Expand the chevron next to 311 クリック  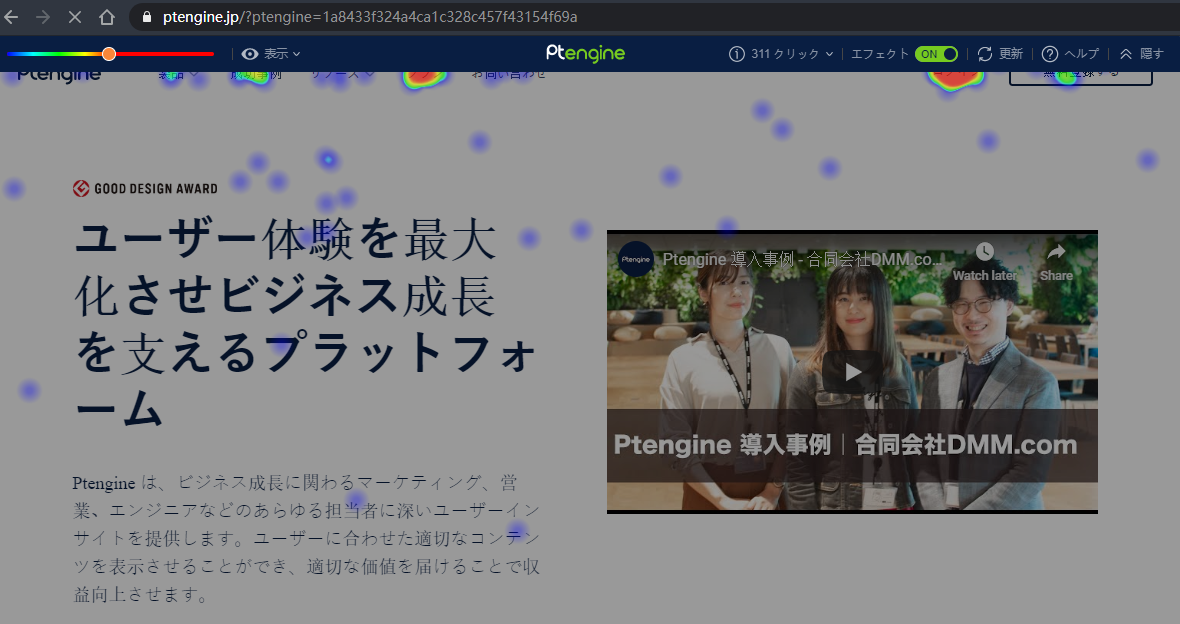[829, 53]
